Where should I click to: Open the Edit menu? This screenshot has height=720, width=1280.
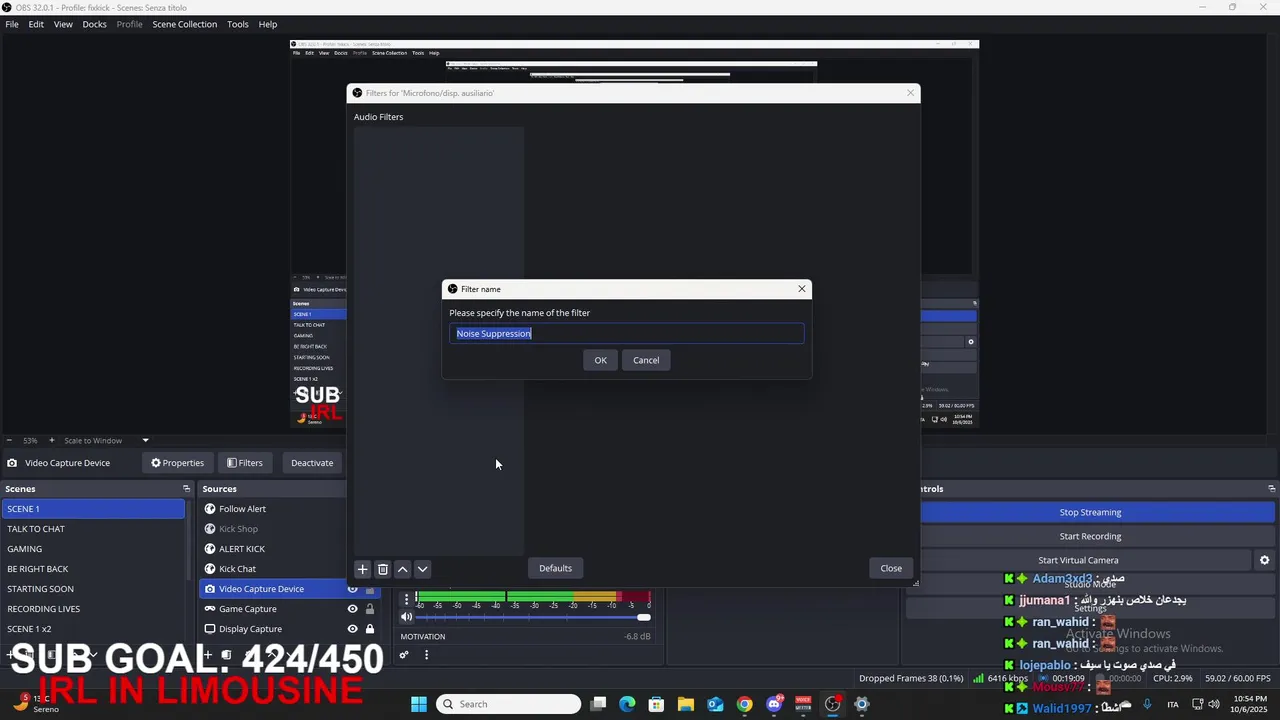(36, 24)
